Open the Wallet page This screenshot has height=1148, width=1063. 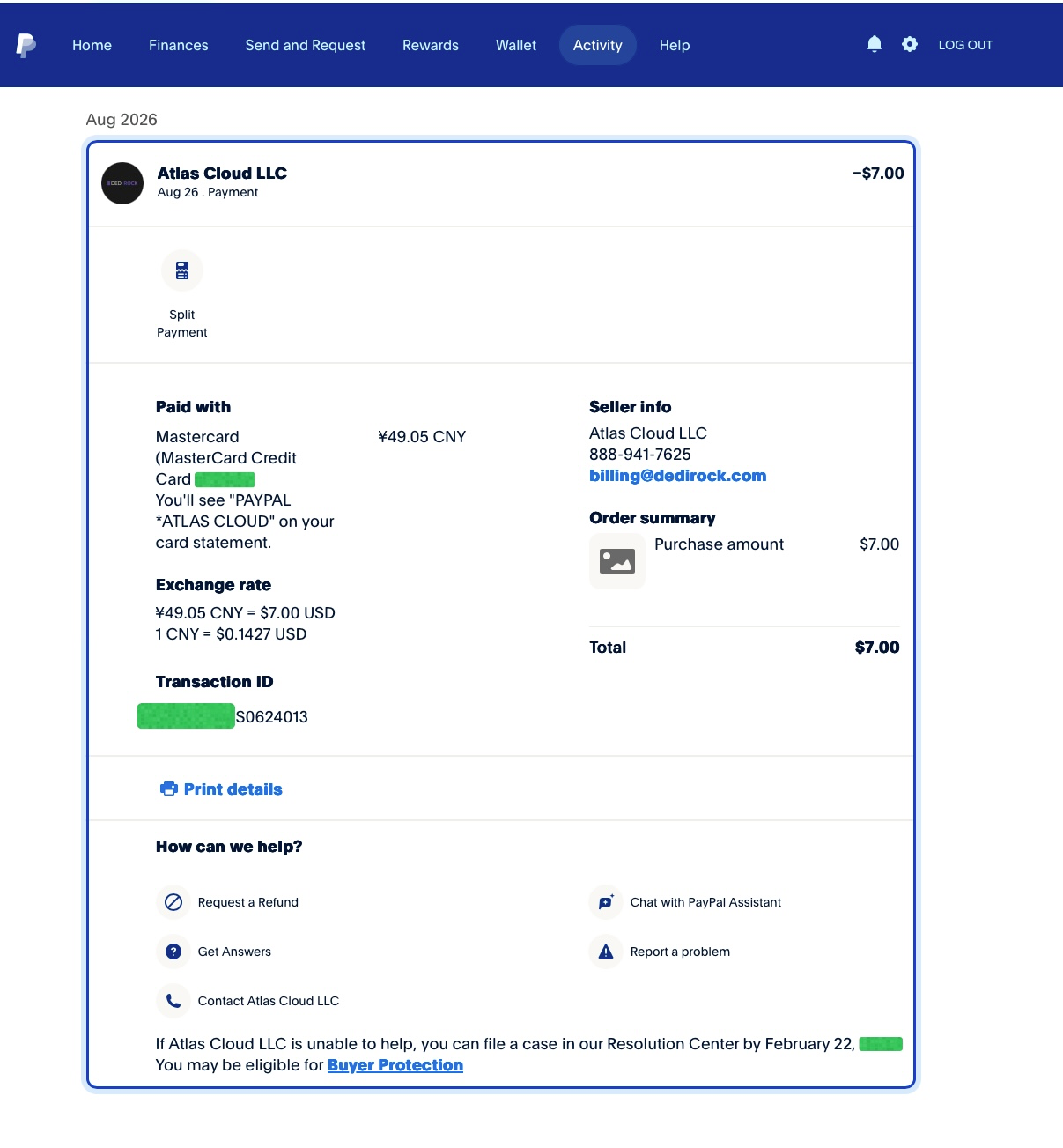point(516,45)
